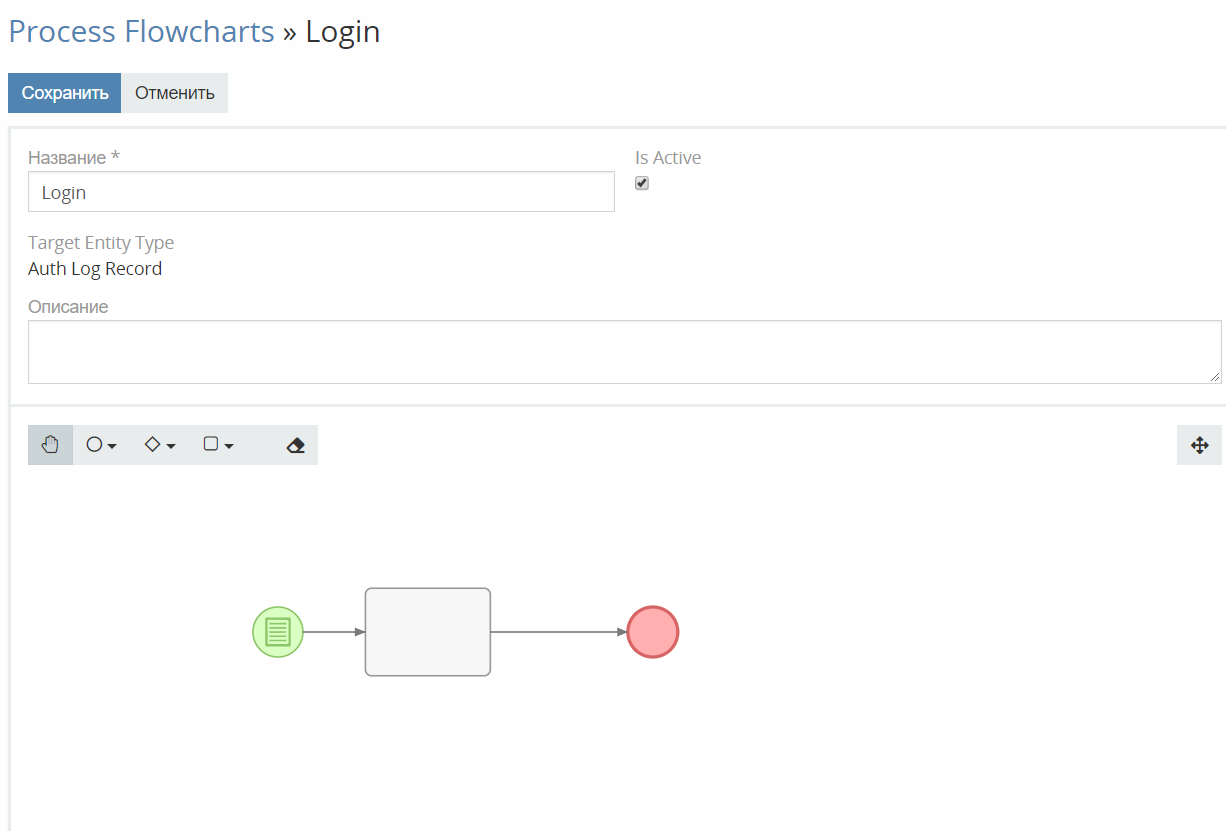Viewport: 1226px width, 831px height.
Task: Open the diamond gateways dropdown
Action: click(159, 445)
